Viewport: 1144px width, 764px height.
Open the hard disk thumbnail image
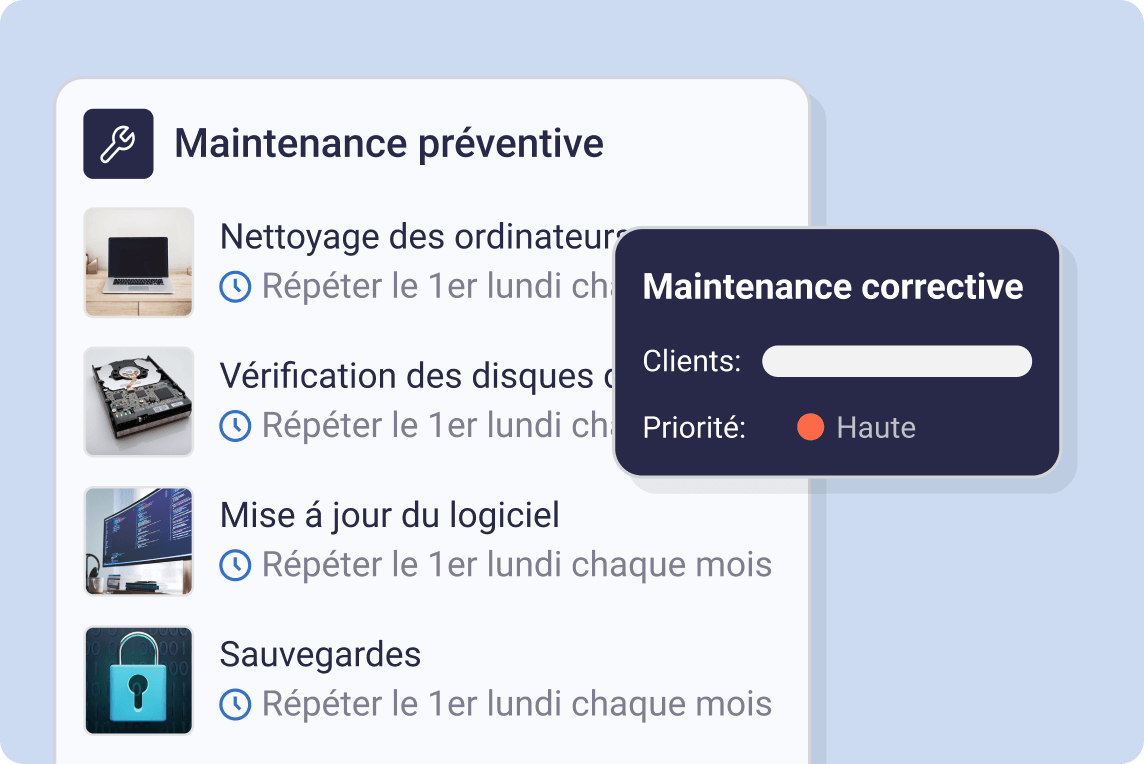(138, 401)
